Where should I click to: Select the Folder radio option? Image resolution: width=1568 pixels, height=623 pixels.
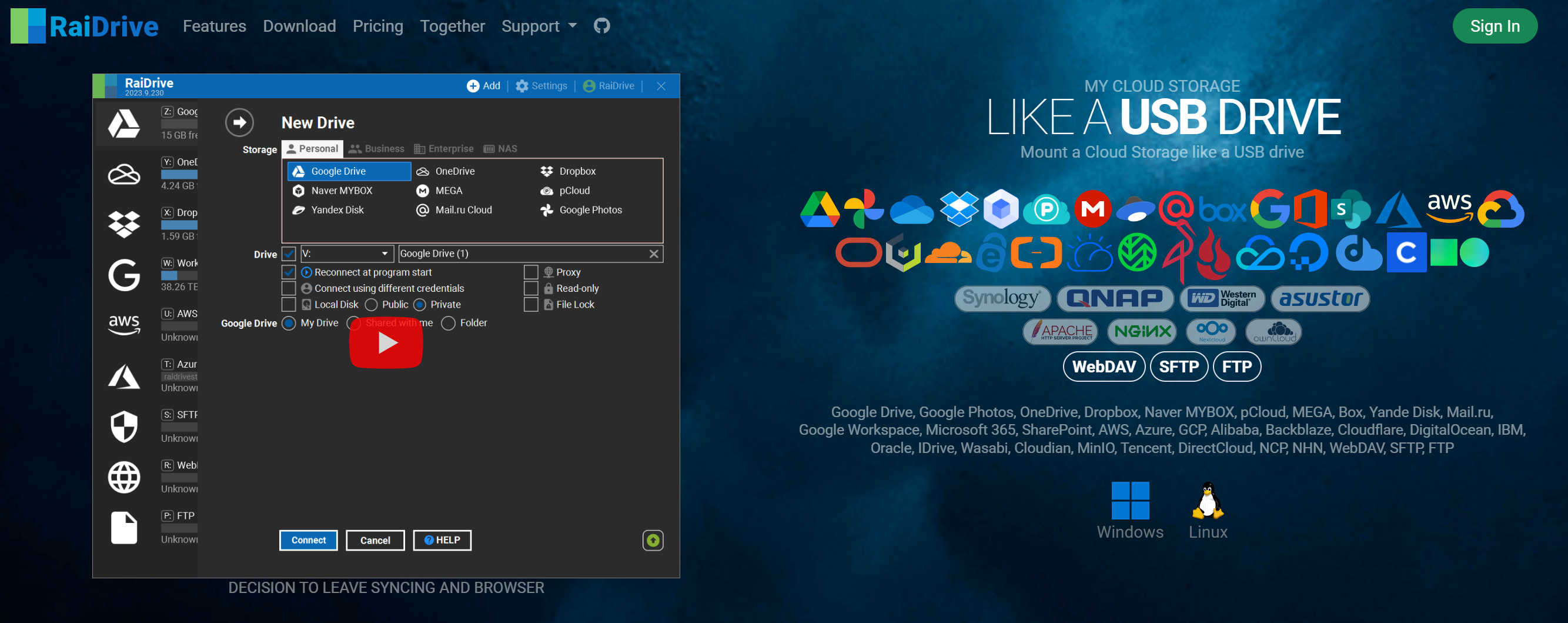coord(449,323)
